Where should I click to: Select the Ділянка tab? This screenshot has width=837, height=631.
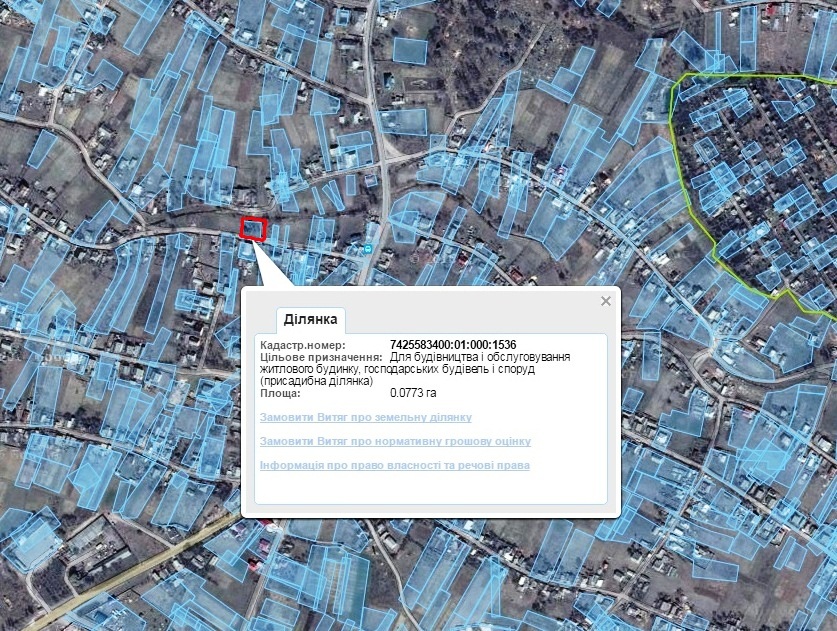311,320
